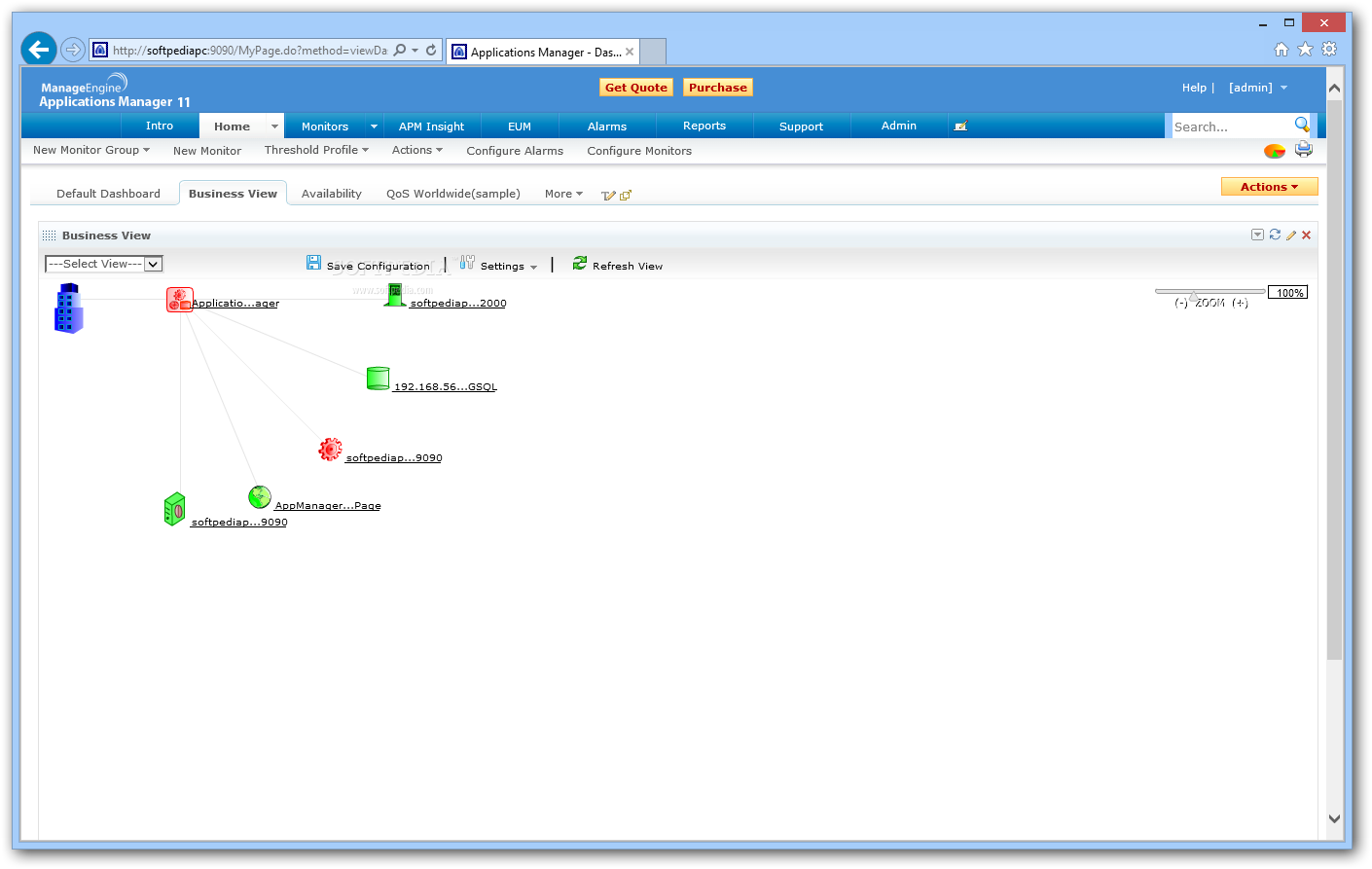Click the dropdown arrow next to the Monitors tab
This screenshot has width=1372, height=869.
click(374, 127)
